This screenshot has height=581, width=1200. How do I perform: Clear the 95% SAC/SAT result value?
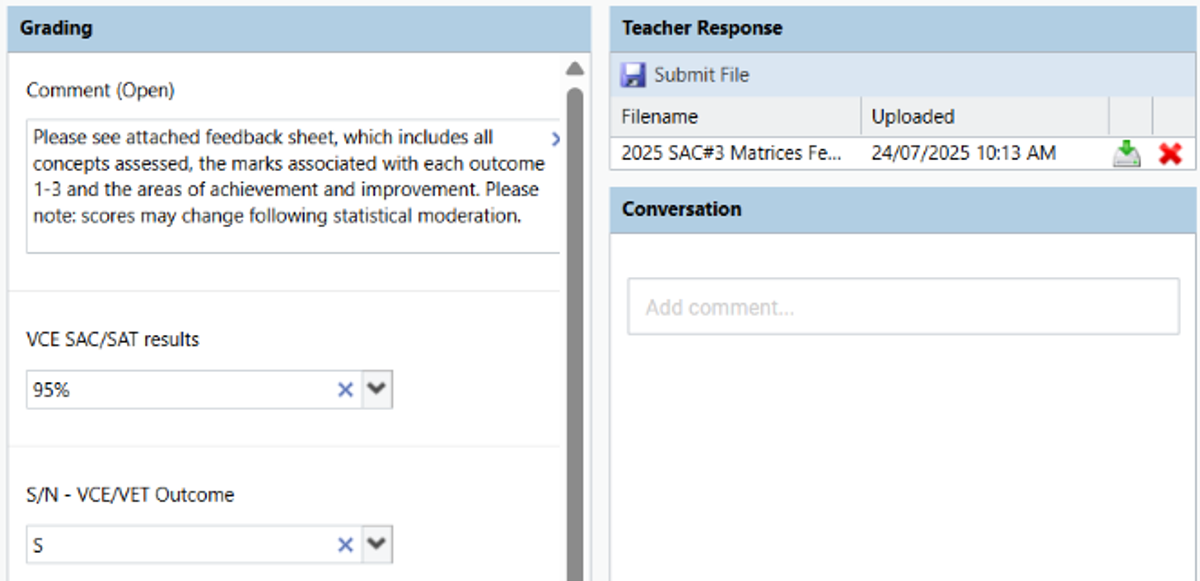pyautogui.click(x=345, y=391)
